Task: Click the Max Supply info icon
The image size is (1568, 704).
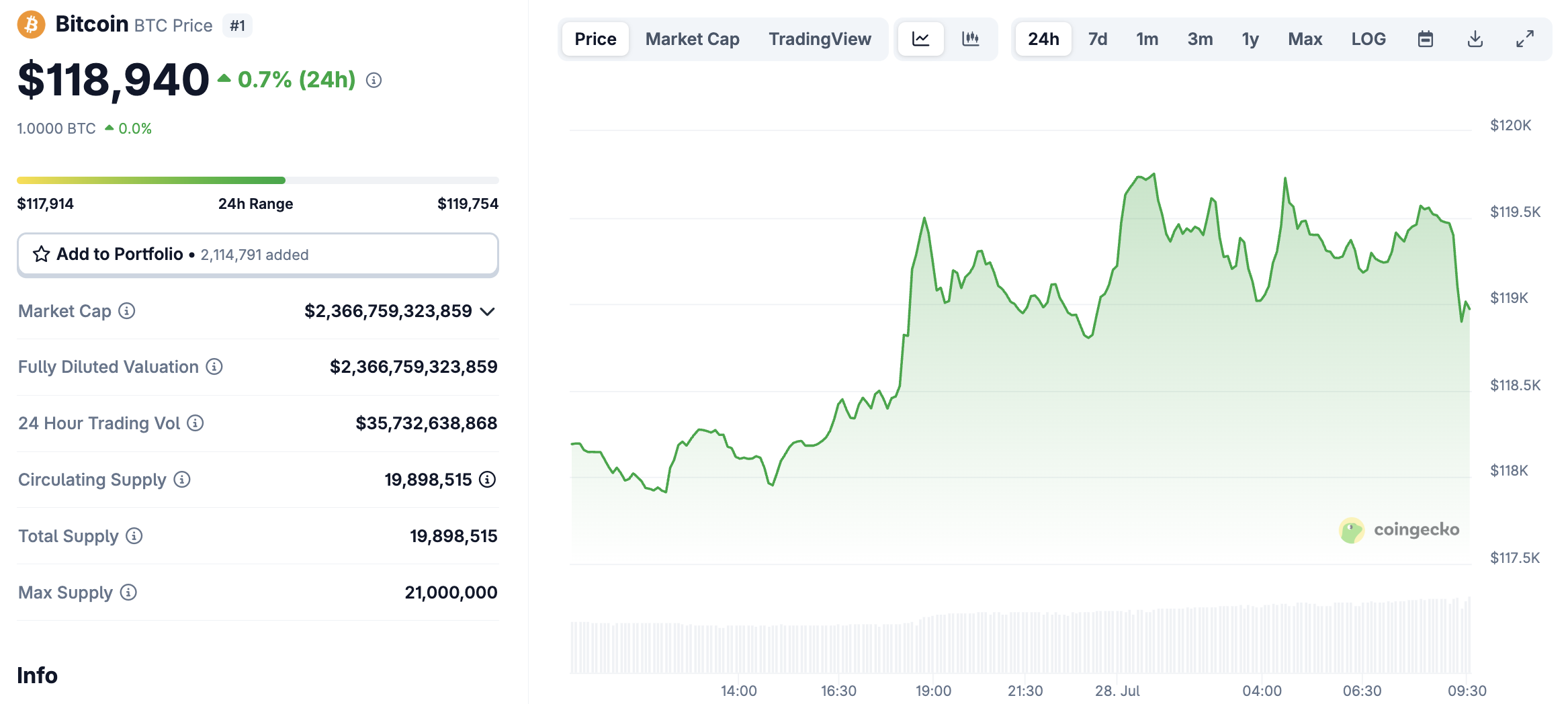Action: (128, 592)
